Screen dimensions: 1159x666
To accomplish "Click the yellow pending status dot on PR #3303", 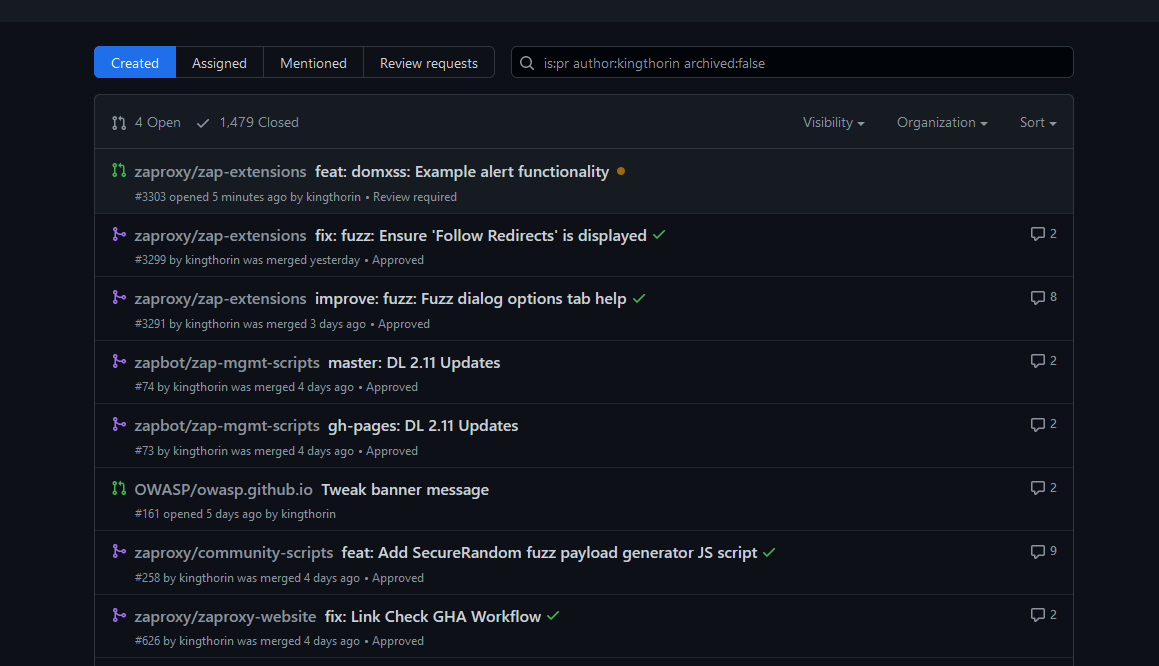I will pos(621,171).
